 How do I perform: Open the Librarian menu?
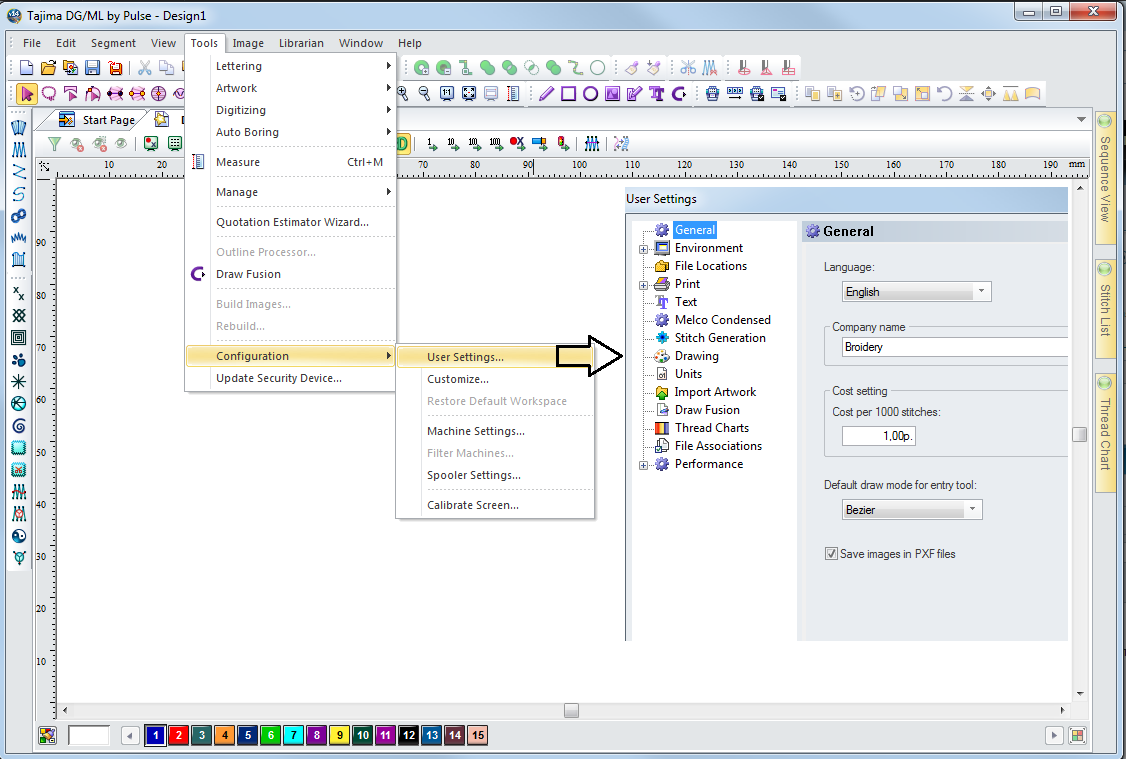301,43
